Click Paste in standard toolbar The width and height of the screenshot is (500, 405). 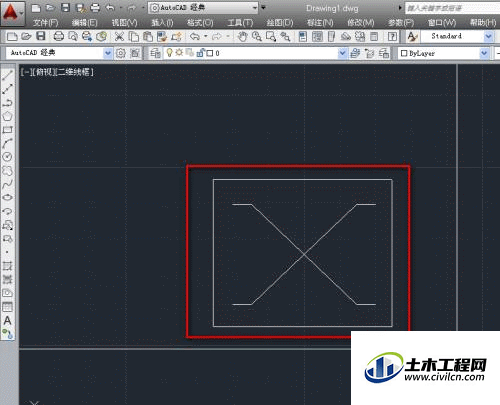coord(148,36)
